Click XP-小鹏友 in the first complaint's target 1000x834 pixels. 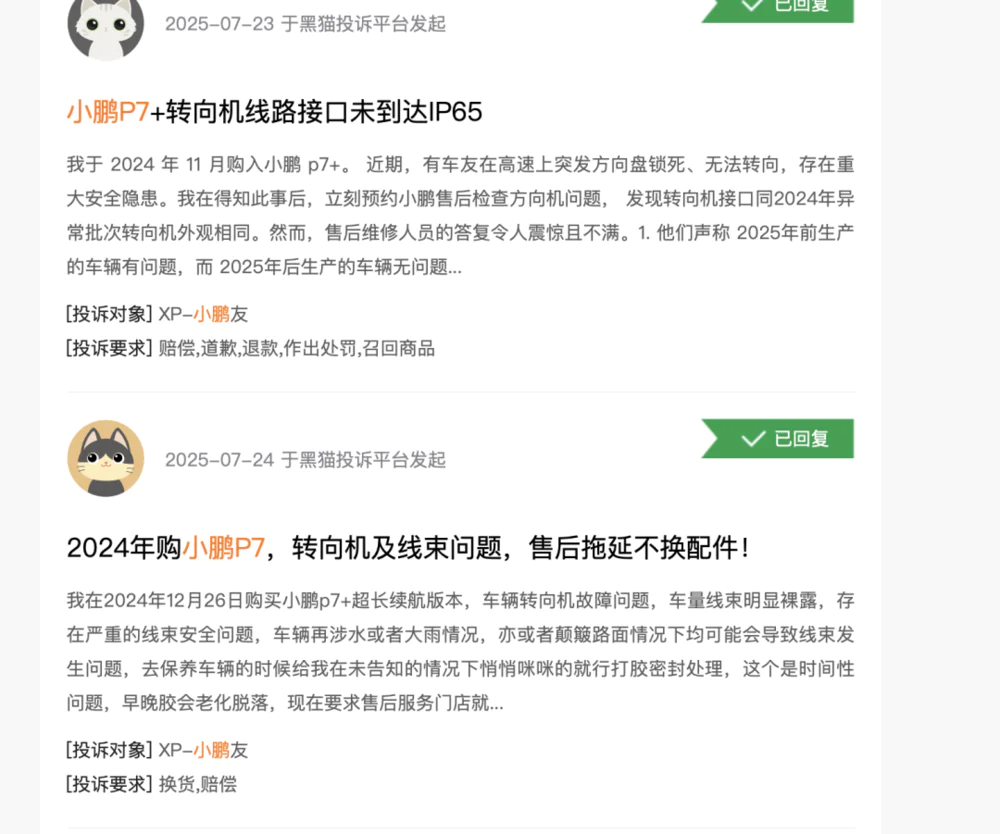(203, 314)
